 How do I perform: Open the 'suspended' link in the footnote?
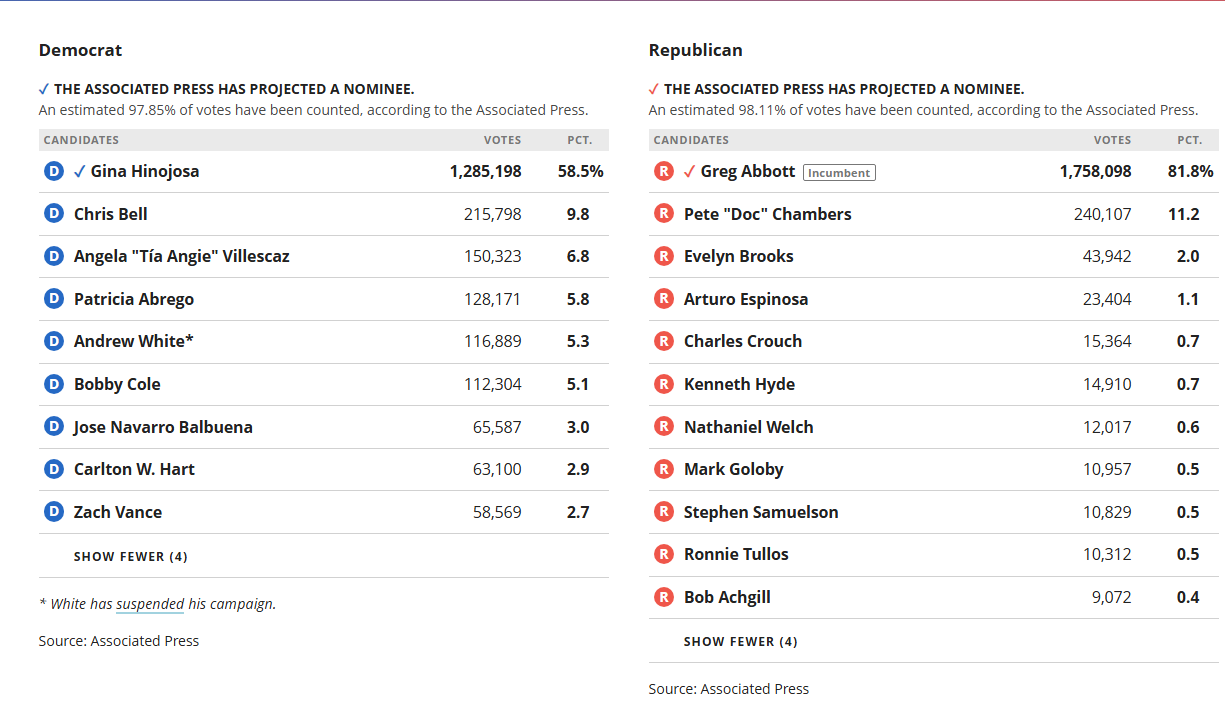(x=149, y=604)
